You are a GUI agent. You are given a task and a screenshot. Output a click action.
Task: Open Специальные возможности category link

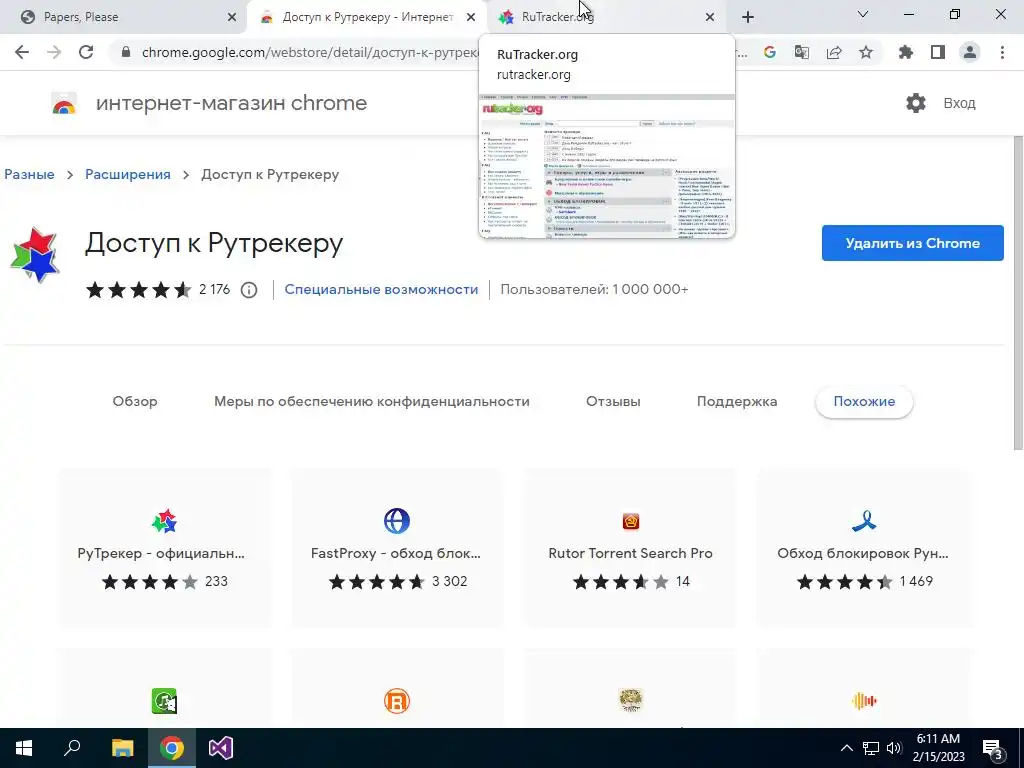(381, 289)
